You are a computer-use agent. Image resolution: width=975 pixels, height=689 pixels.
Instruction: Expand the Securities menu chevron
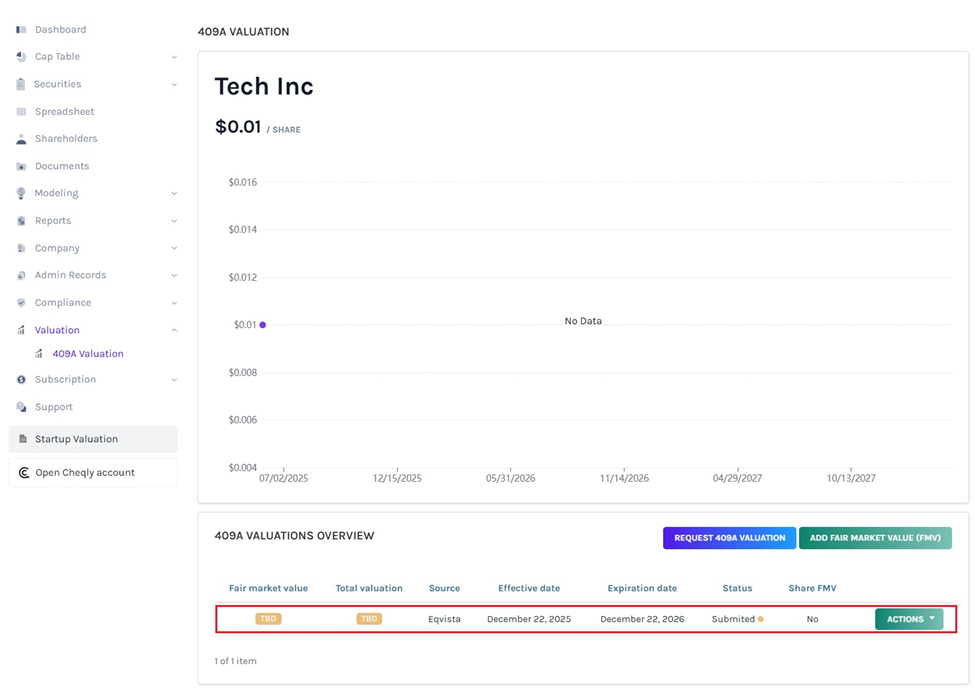(x=174, y=85)
